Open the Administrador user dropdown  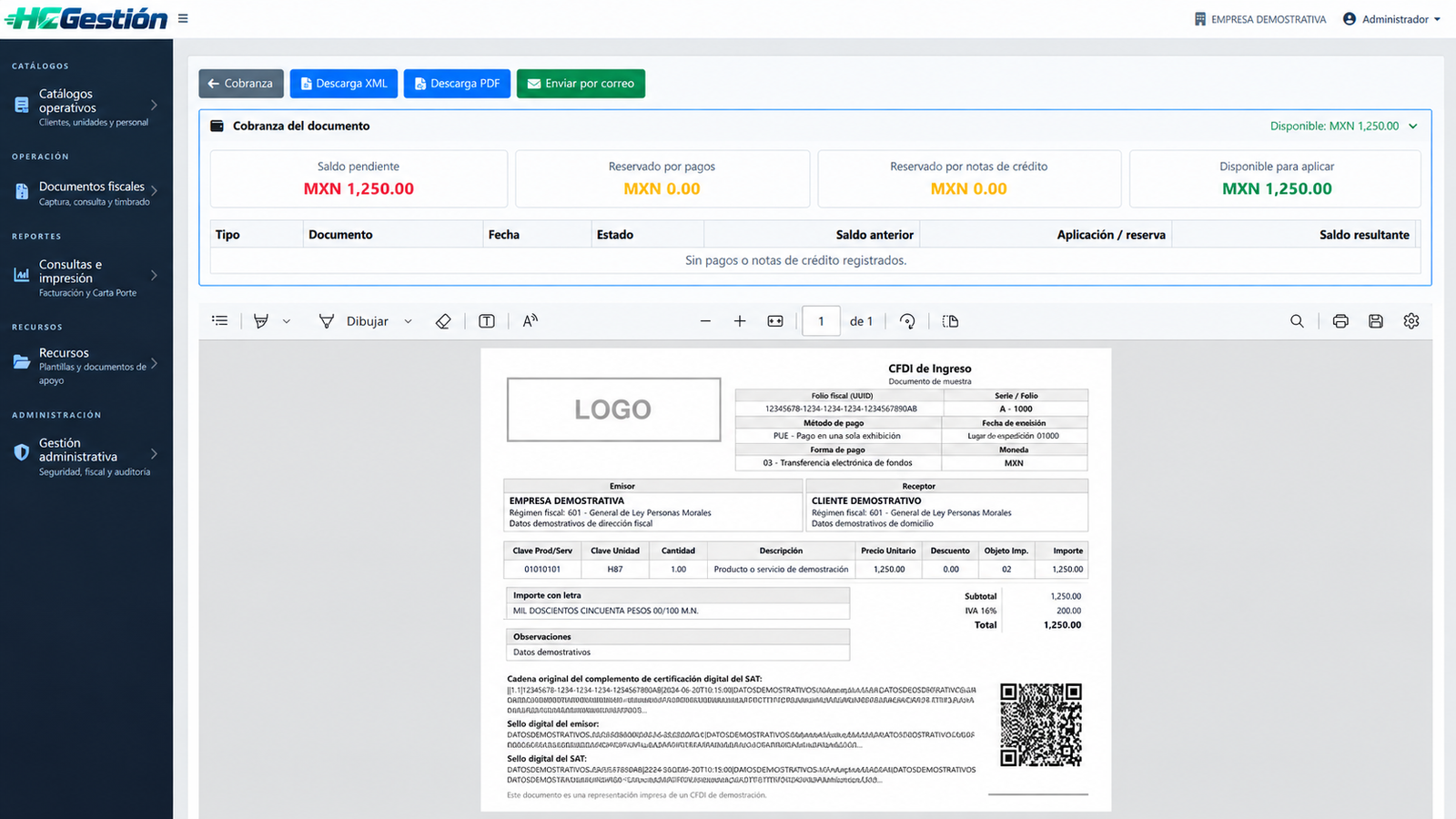pos(1391,19)
